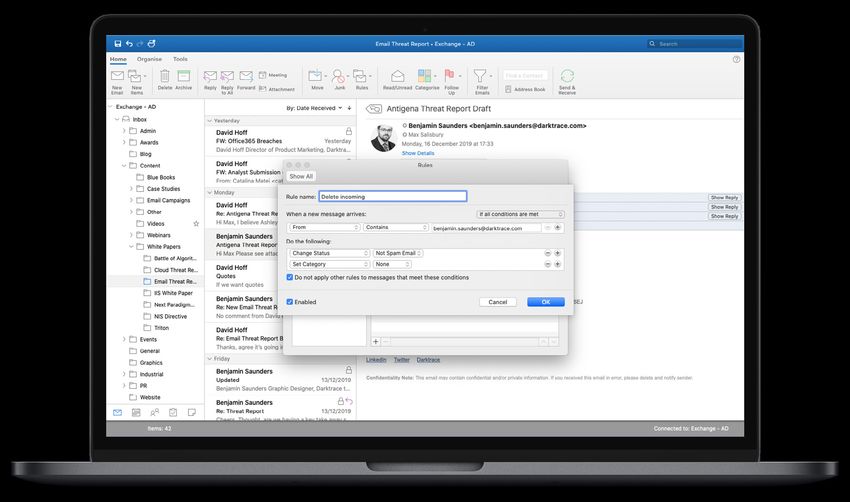Open the Set Category action dropdown
Image resolution: width=850 pixels, height=502 pixels.
point(329,264)
